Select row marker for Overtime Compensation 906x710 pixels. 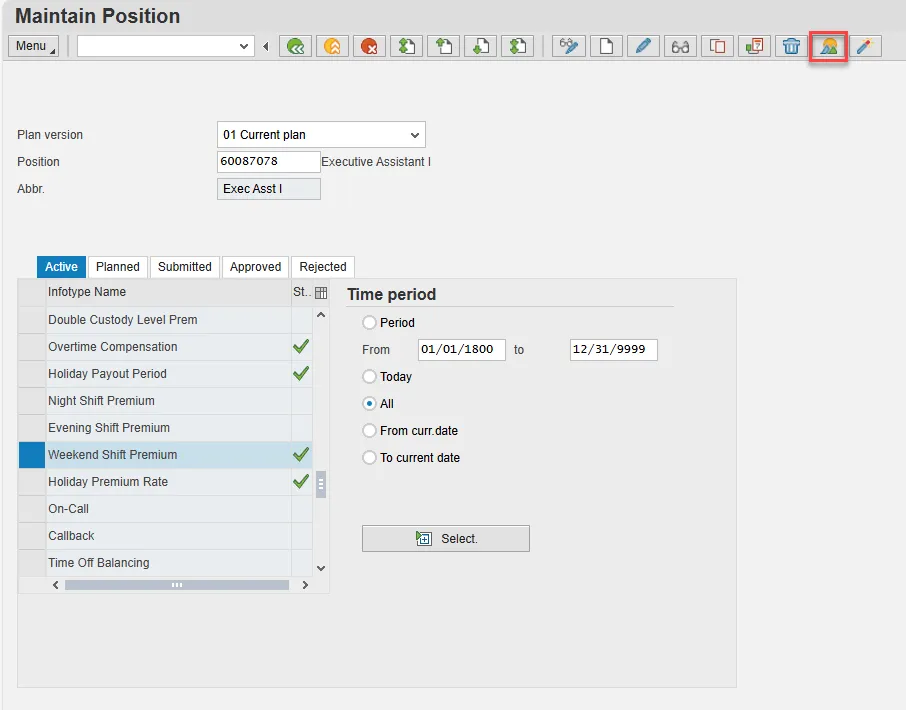tap(32, 347)
